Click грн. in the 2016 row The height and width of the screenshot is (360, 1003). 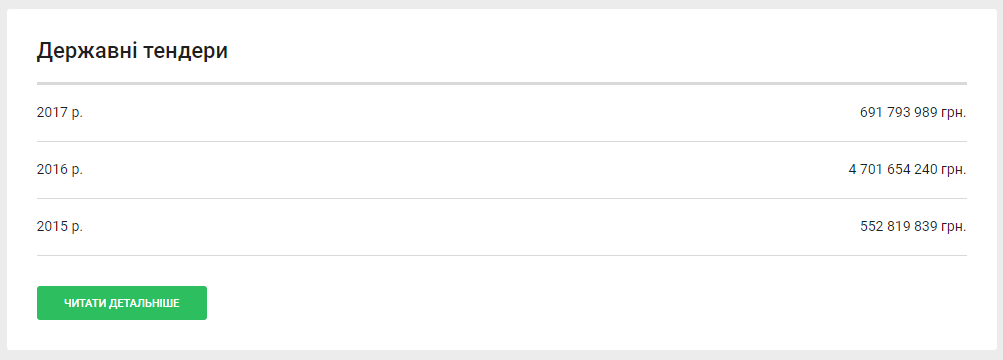click(954, 171)
